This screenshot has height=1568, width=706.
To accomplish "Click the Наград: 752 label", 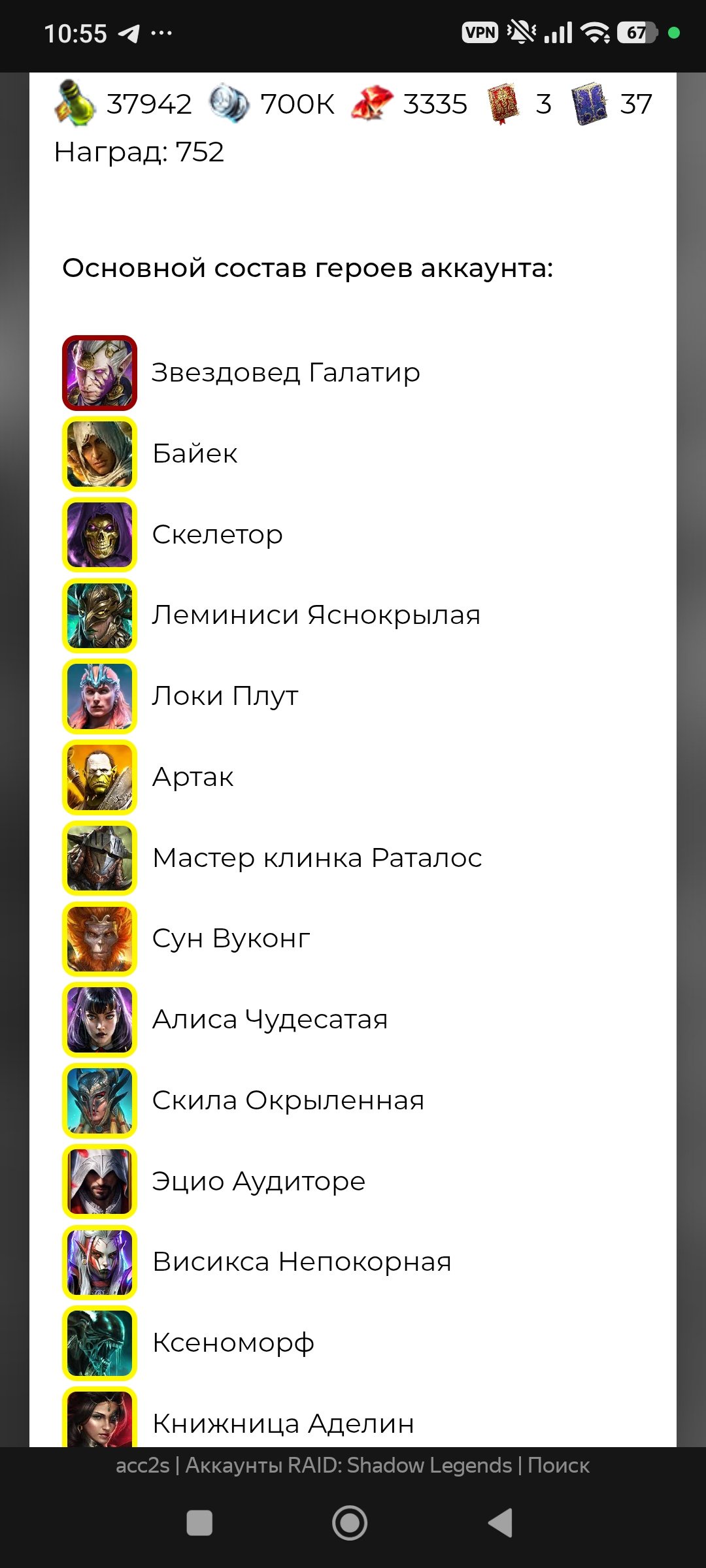I will click(139, 152).
